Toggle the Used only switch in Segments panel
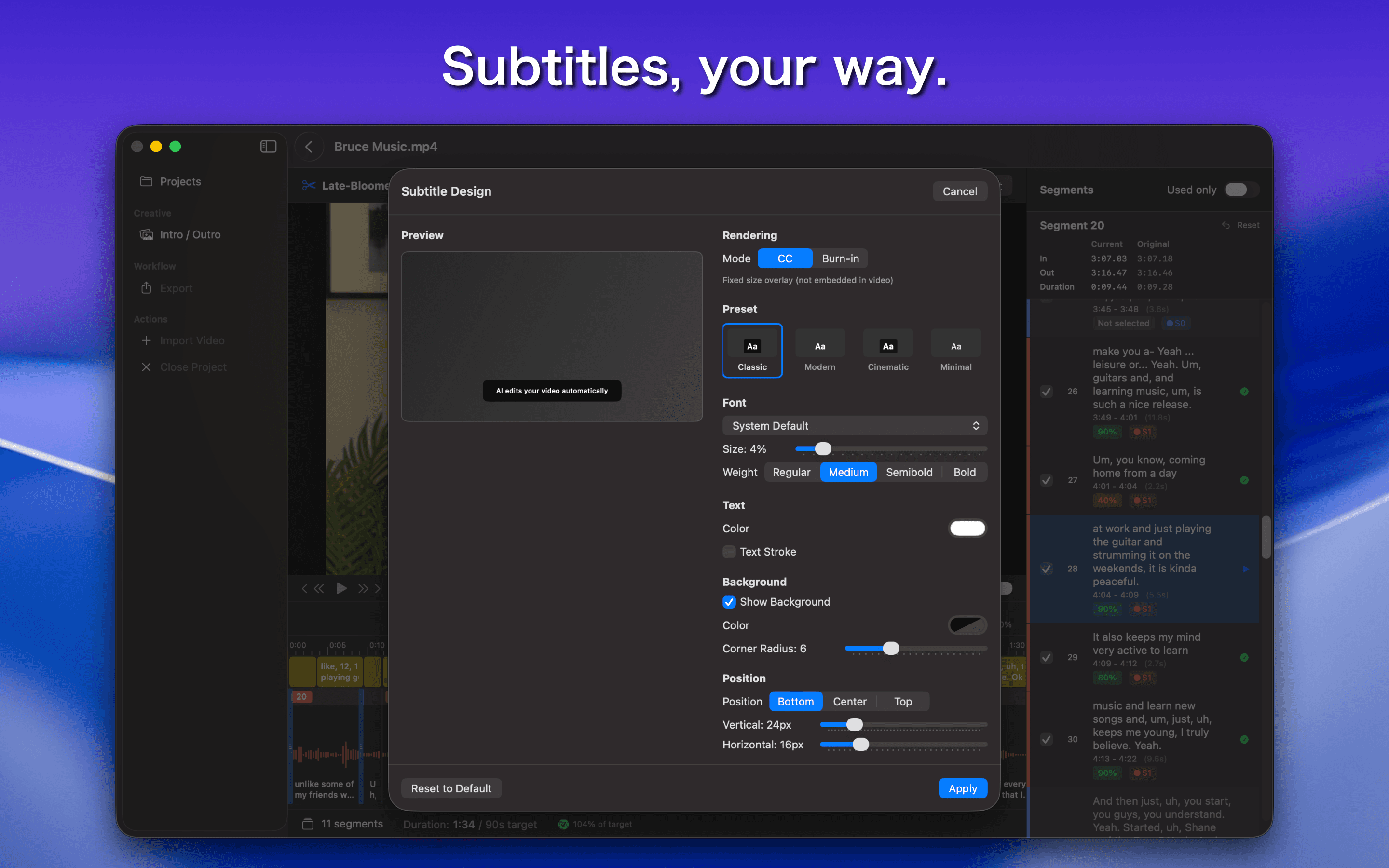Image resolution: width=1389 pixels, height=868 pixels. coord(1240,190)
